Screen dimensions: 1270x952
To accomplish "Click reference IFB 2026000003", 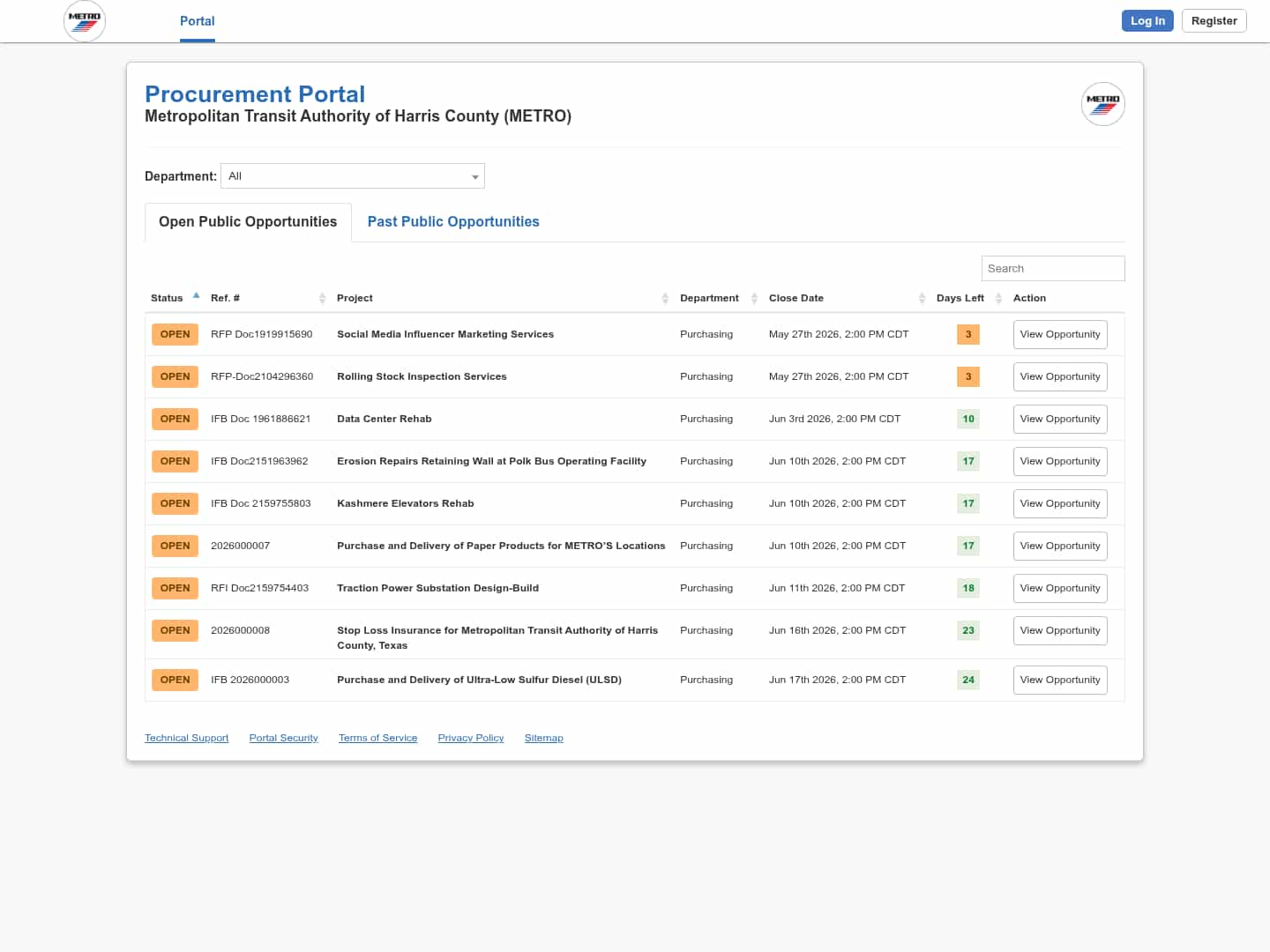I will pyautogui.click(x=250, y=681).
